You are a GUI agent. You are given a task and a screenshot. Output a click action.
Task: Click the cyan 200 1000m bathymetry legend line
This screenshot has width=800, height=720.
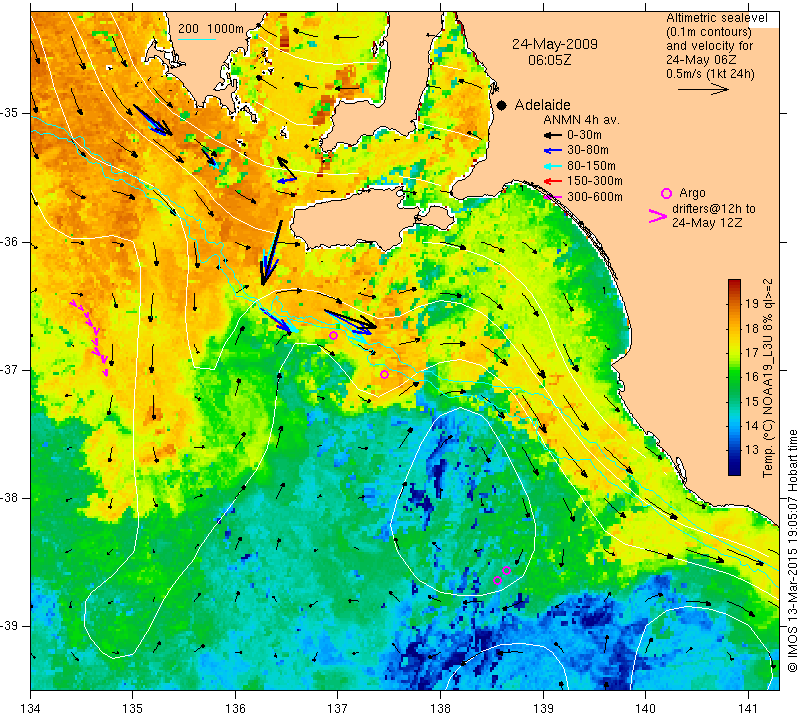coord(196,39)
